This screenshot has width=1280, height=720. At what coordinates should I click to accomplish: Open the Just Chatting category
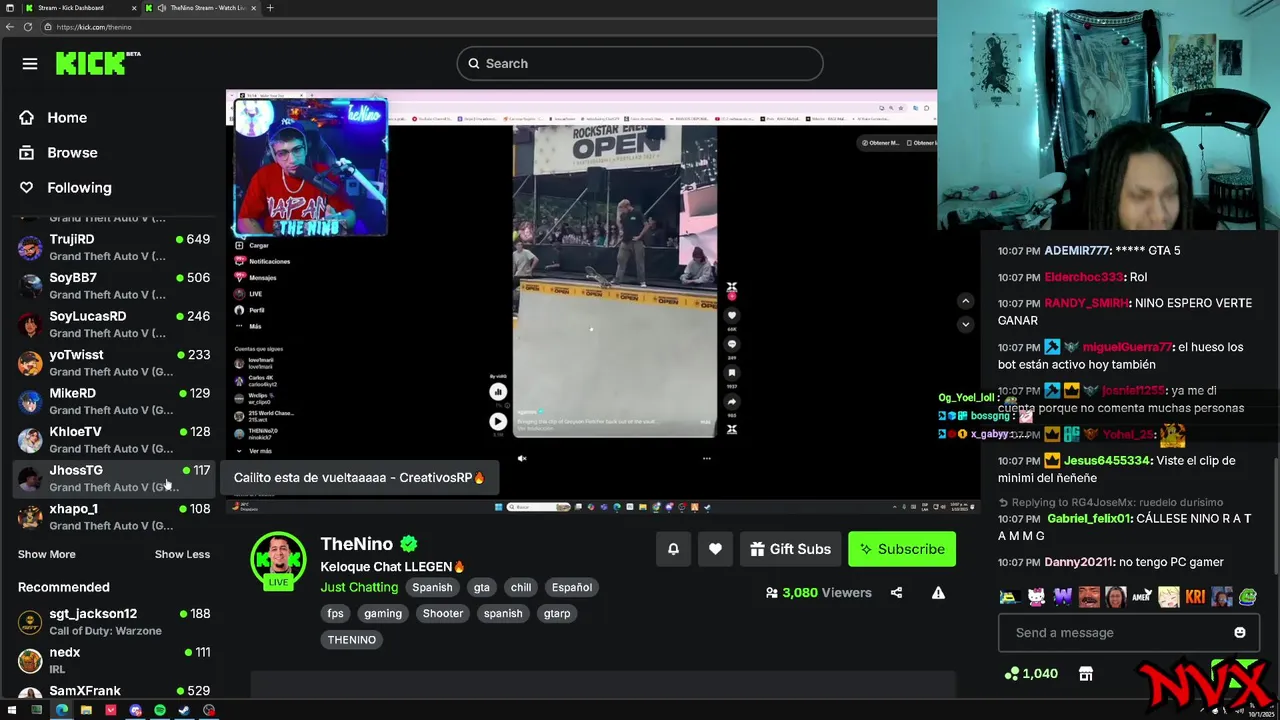click(x=359, y=587)
